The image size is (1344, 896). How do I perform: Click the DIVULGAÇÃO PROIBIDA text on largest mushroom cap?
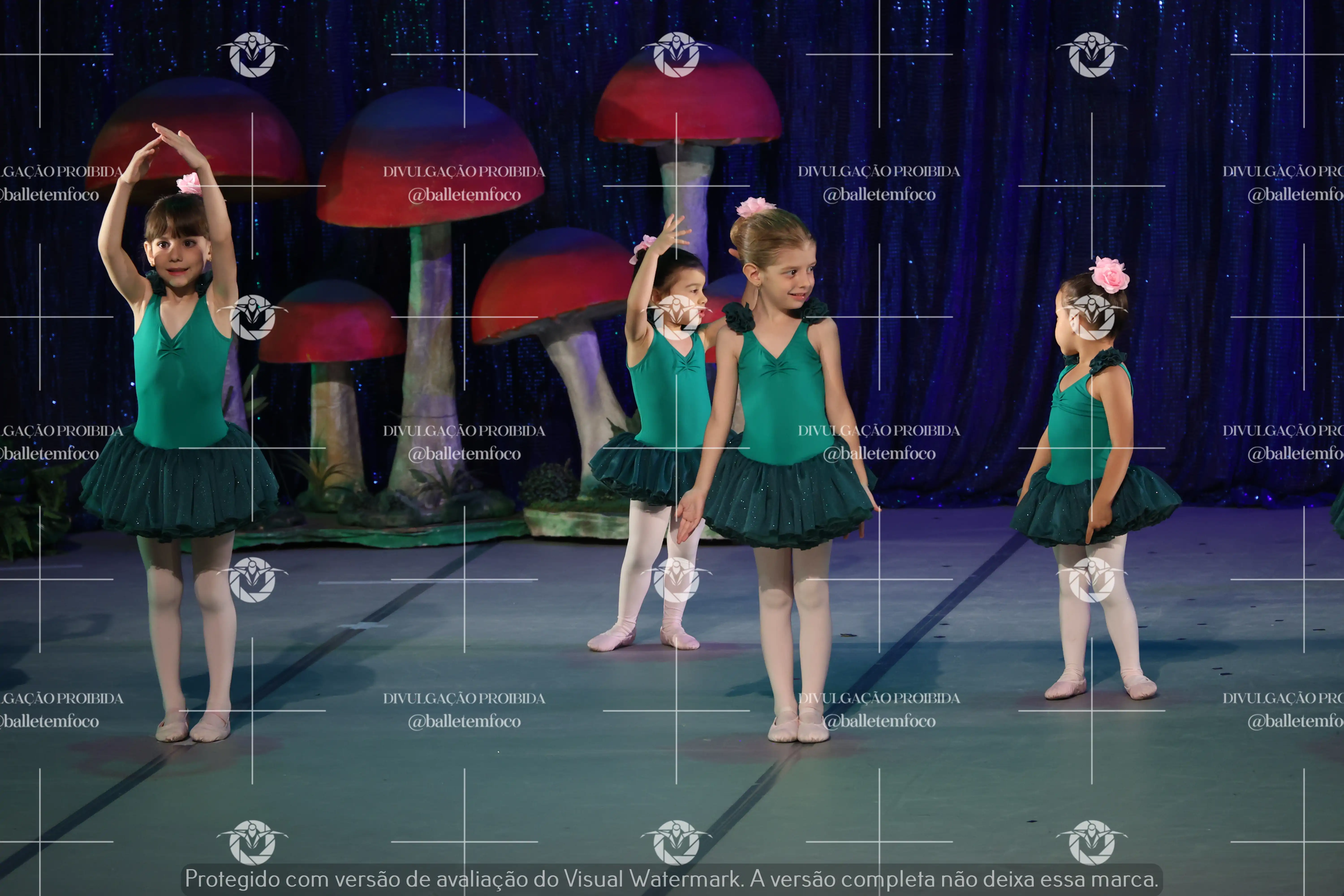click(463, 171)
